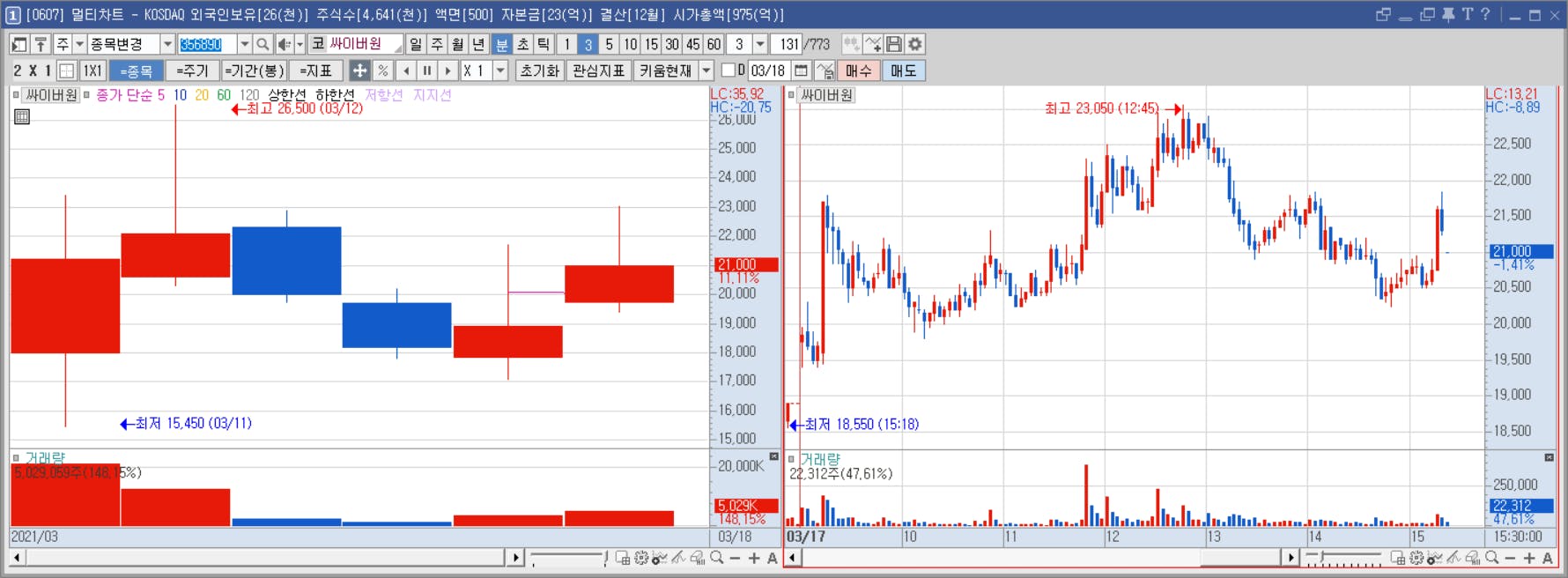
Task: Open chart settings gear icon
Action: (915, 44)
